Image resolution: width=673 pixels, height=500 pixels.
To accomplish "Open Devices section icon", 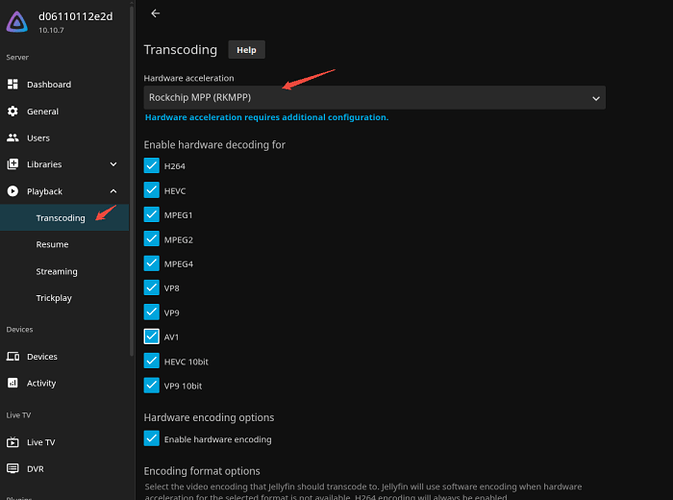I will pos(13,356).
